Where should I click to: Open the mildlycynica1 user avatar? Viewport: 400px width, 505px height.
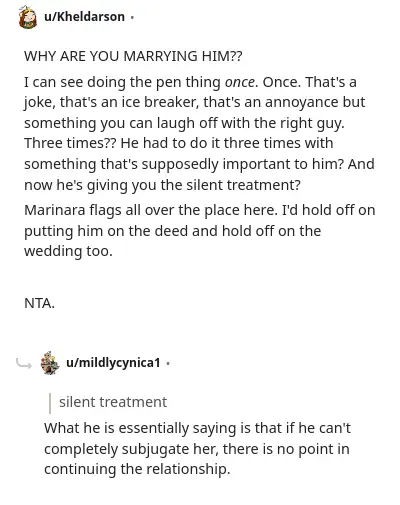coord(50,363)
